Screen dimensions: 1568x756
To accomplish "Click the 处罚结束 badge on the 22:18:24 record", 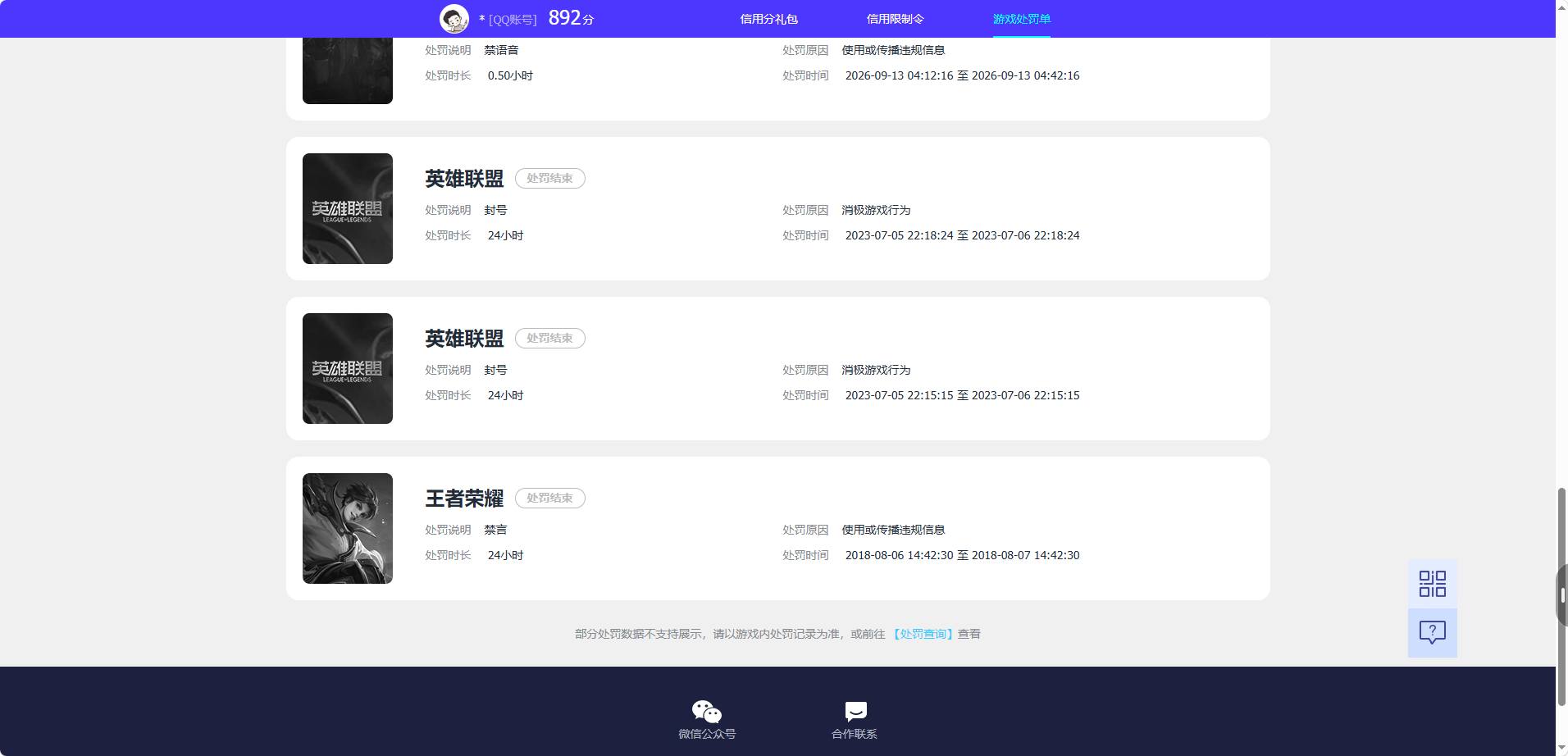I will point(549,178).
